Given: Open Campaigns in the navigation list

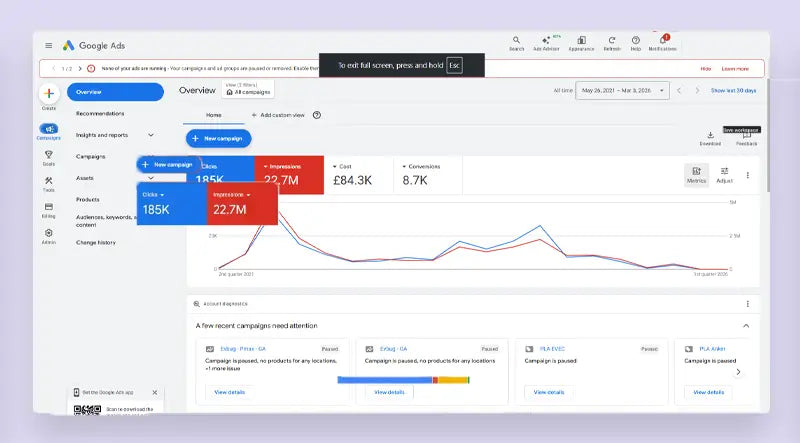Looking at the screenshot, I should 91,156.
